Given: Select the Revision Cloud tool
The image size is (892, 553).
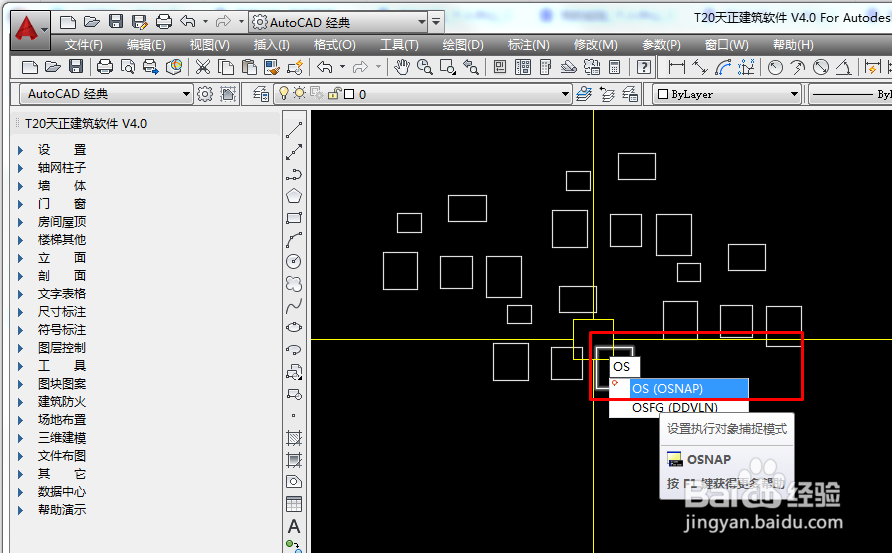Looking at the screenshot, I should point(294,283).
